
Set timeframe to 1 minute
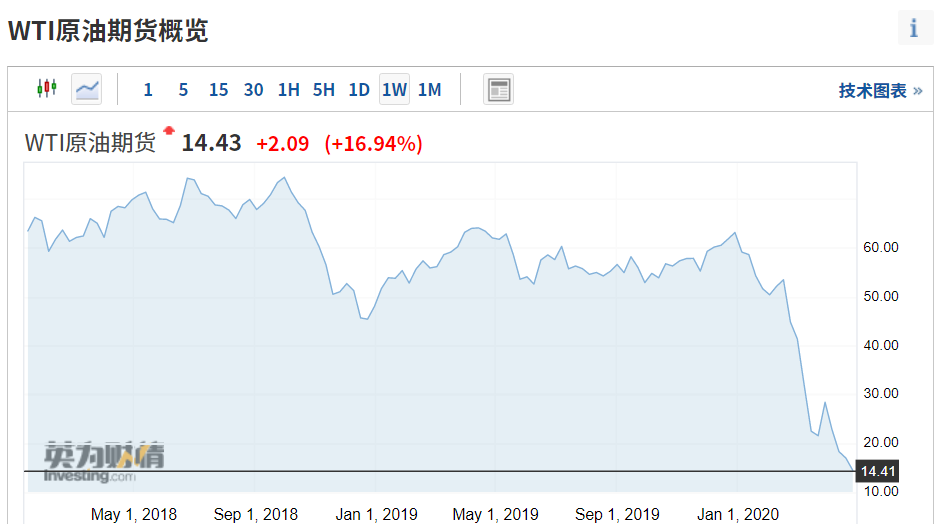click(148, 90)
